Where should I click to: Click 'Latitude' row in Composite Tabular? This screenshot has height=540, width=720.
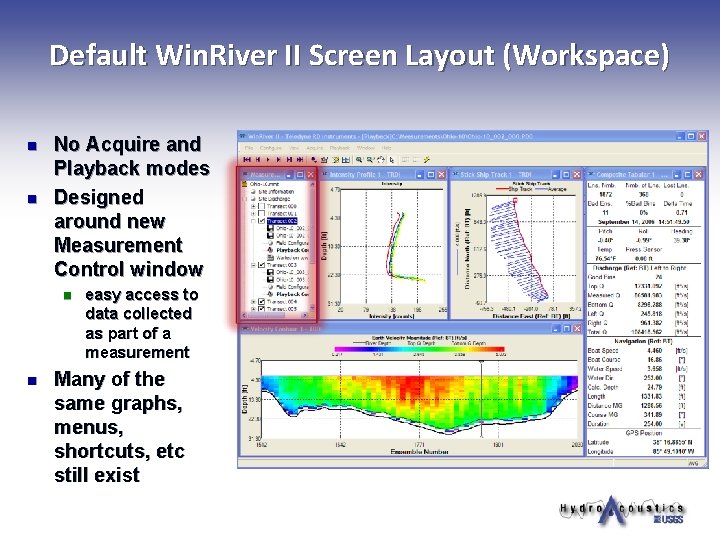[x=640, y=442]
